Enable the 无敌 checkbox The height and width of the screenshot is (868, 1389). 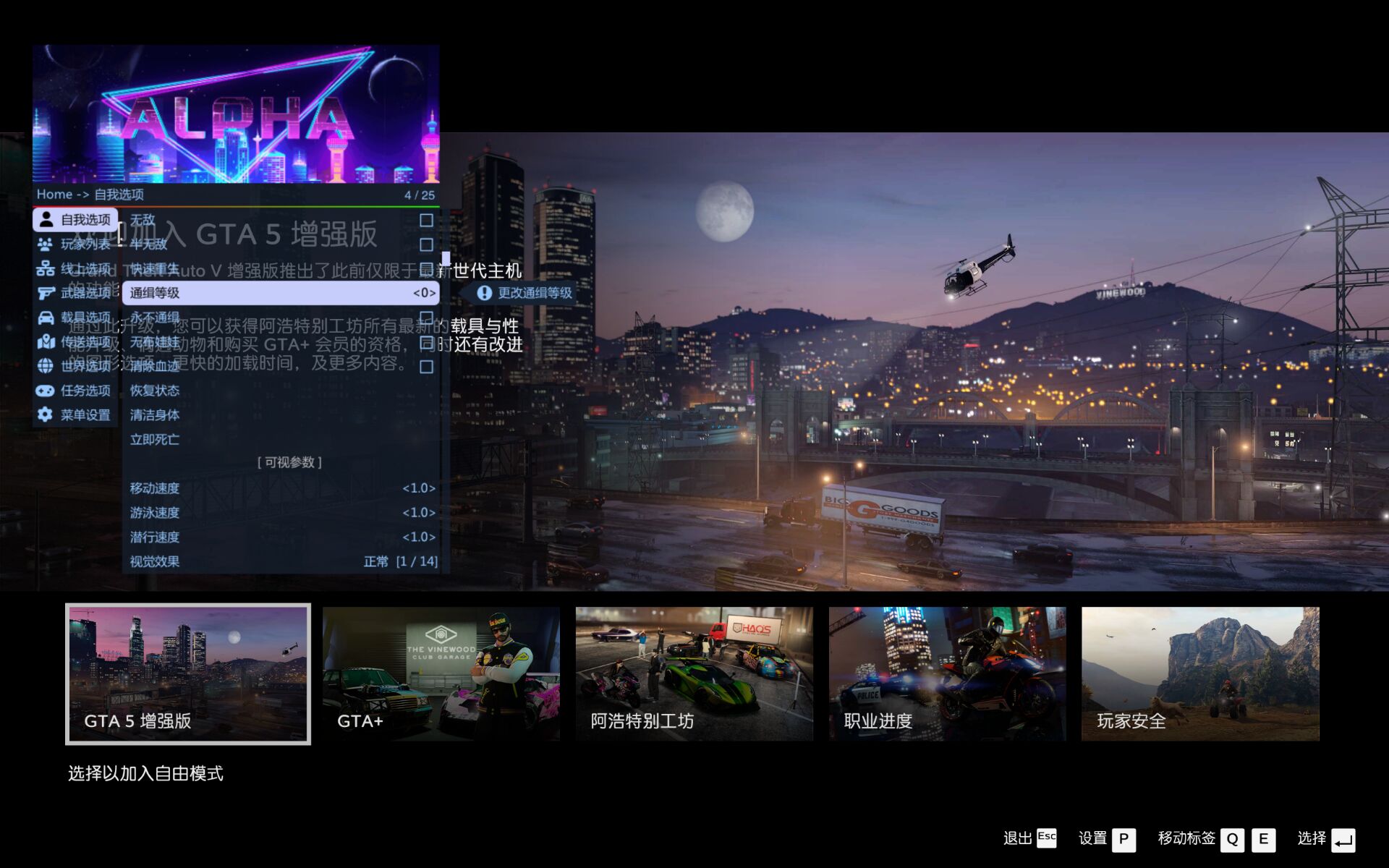tap(426, 220)
